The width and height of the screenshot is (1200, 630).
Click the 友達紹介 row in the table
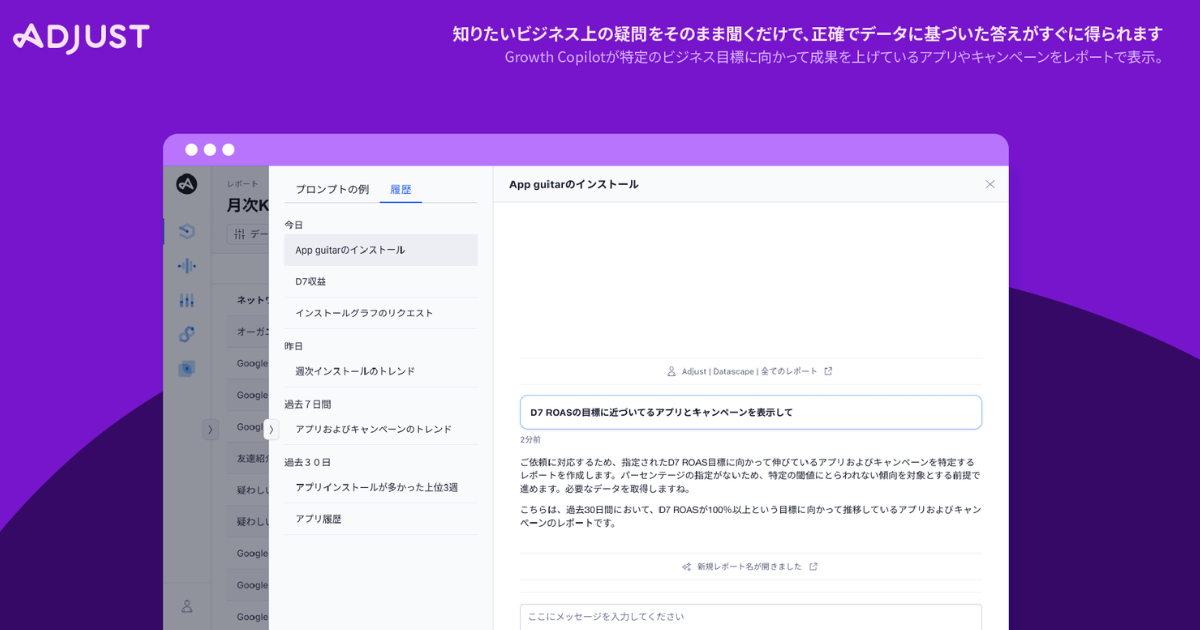click(252, 458)
